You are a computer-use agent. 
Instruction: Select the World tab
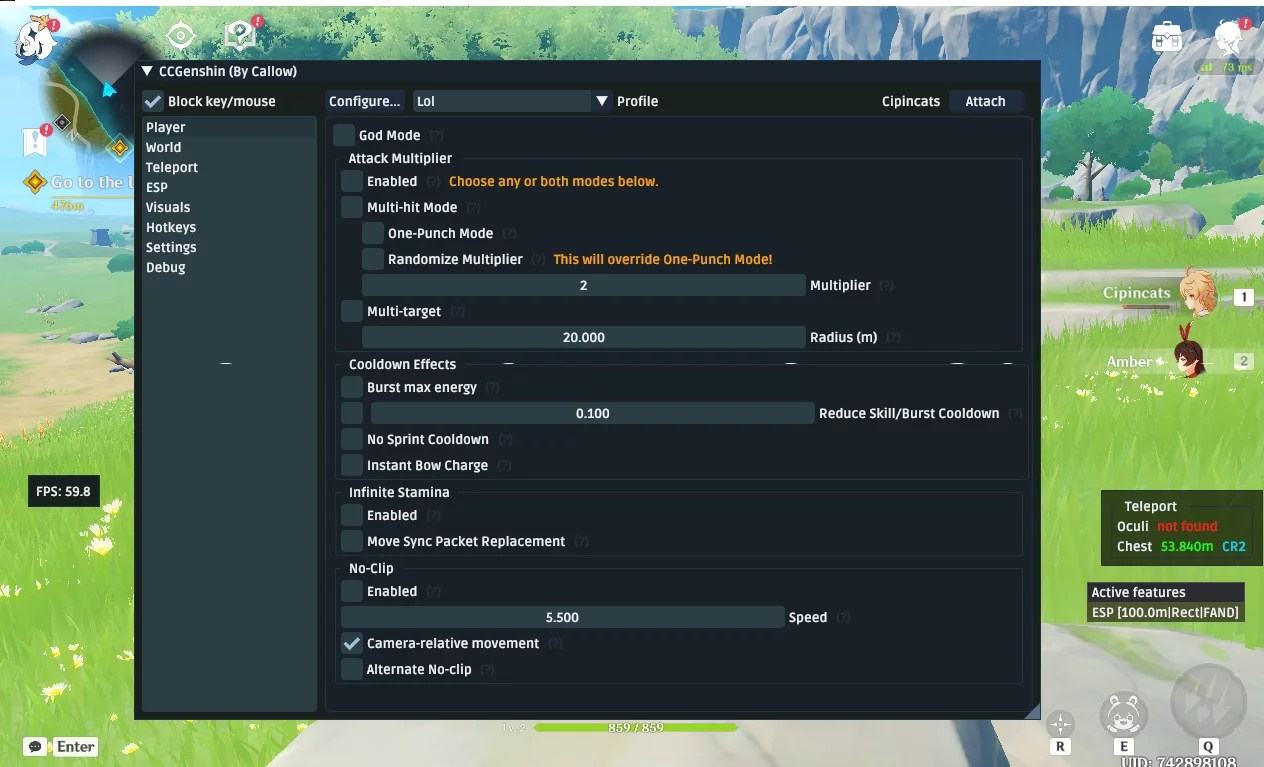pyautogui.click(x=229, y=147)
